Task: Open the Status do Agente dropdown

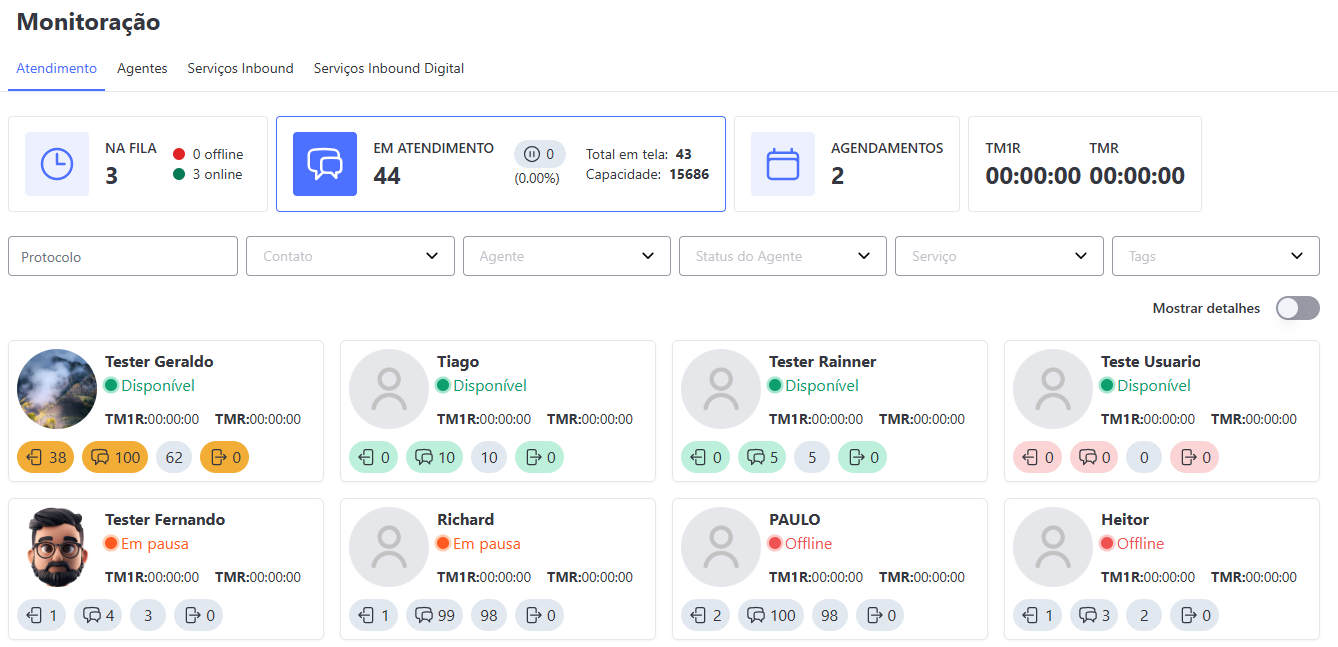Action: click(x=782, y=255)
